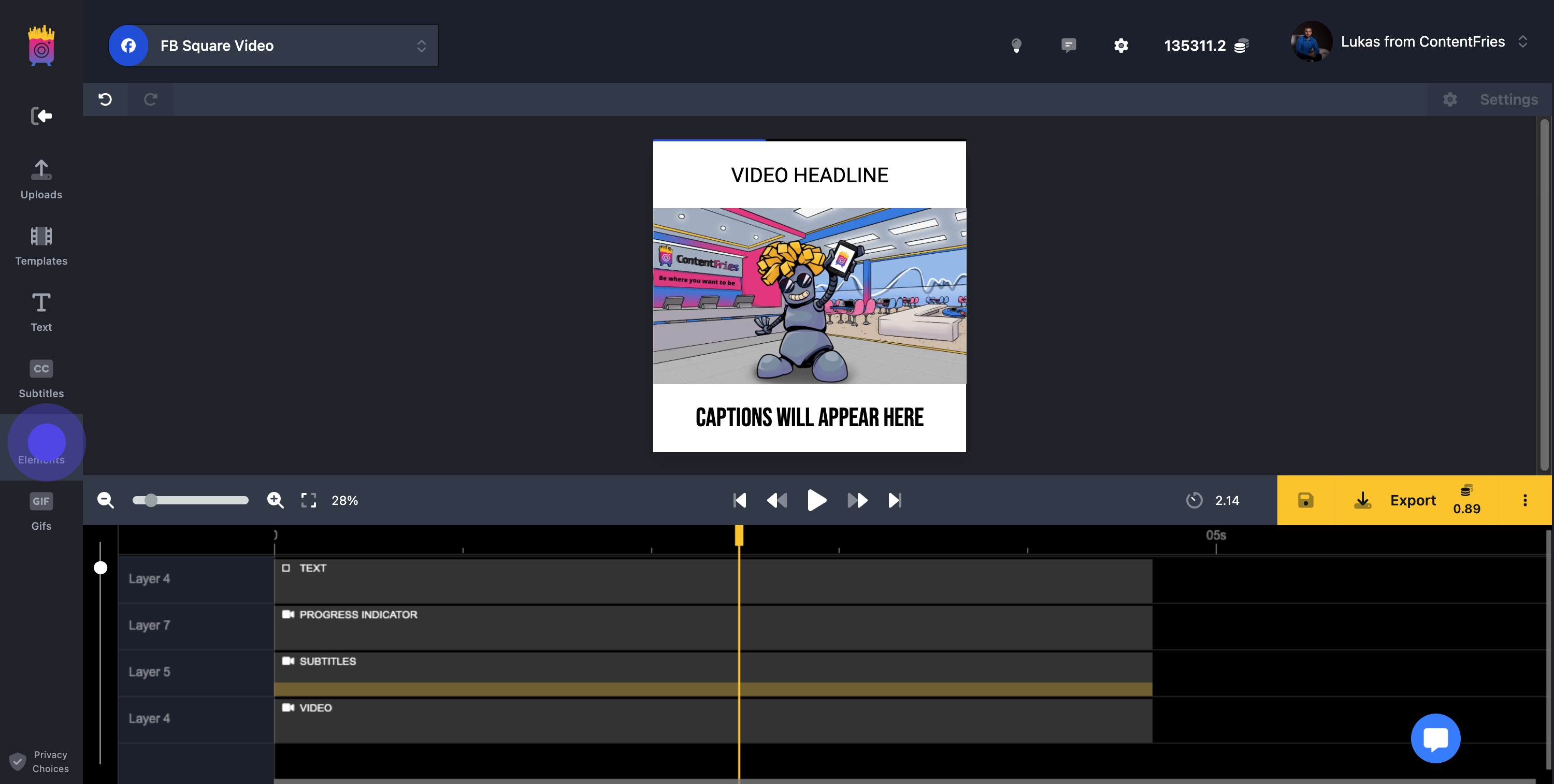Click the exit arrow sidebar icon
The height and width of the screenshot is (784, 1554).
(x=41, y=116)
